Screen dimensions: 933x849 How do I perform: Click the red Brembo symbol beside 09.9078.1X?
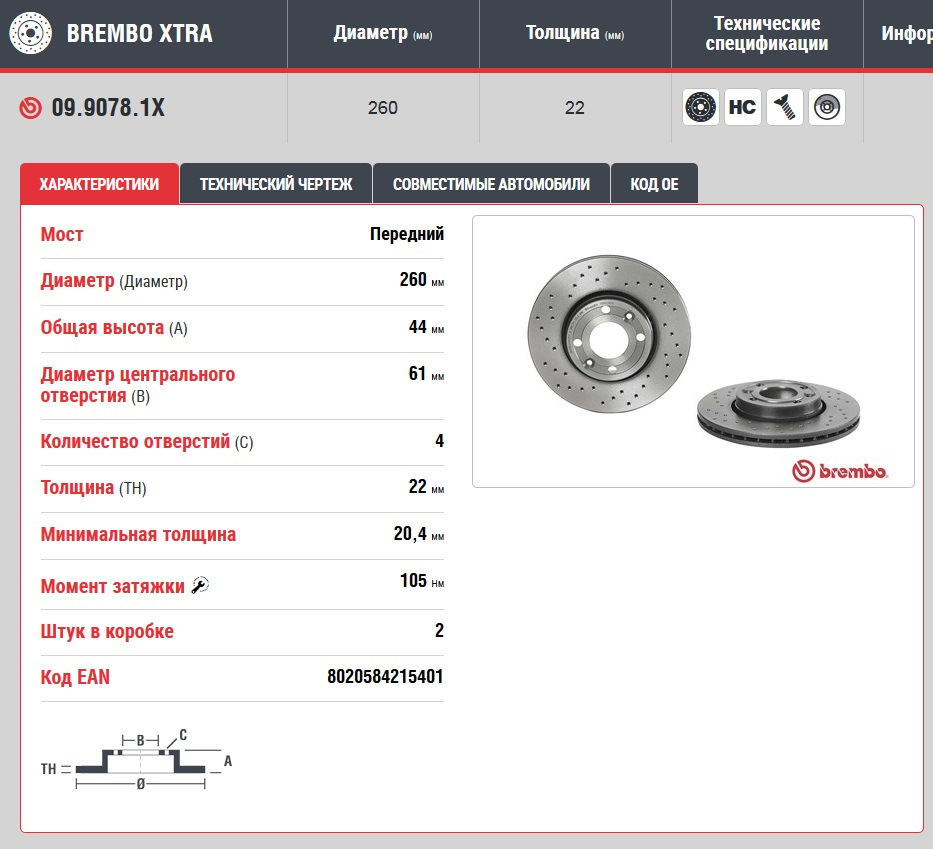(30, 108)
